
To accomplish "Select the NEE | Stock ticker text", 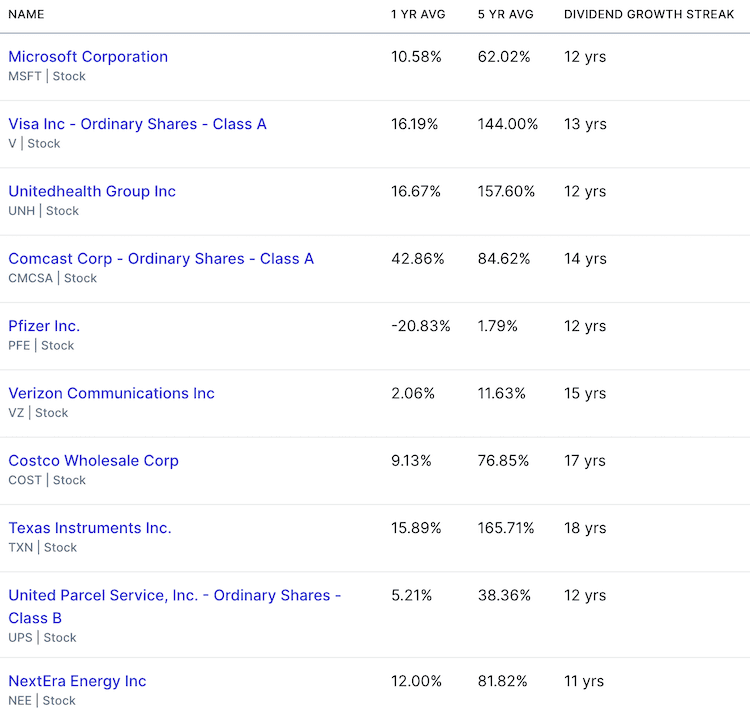I will (42, 700).
